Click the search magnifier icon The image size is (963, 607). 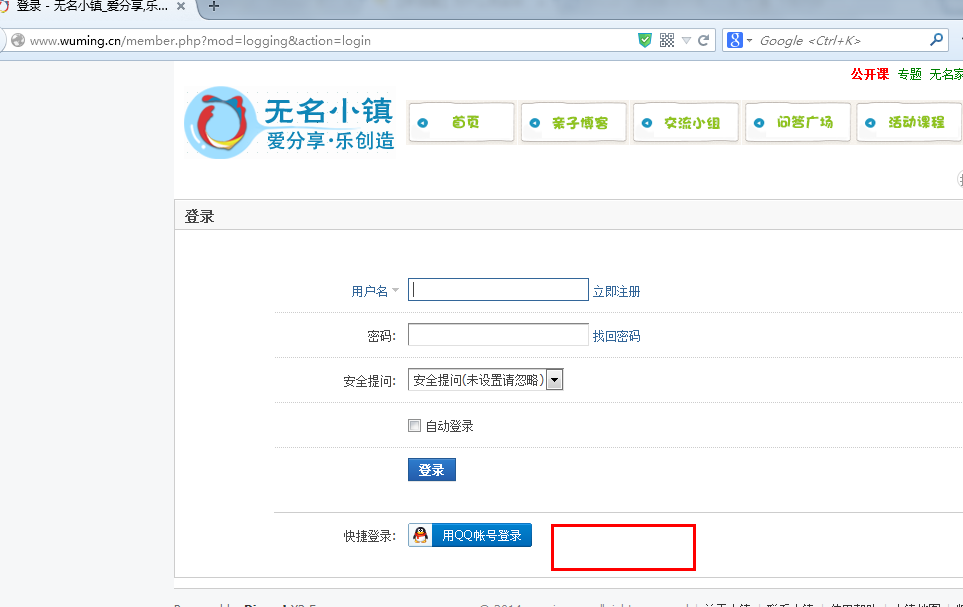[x=937, y=40]
